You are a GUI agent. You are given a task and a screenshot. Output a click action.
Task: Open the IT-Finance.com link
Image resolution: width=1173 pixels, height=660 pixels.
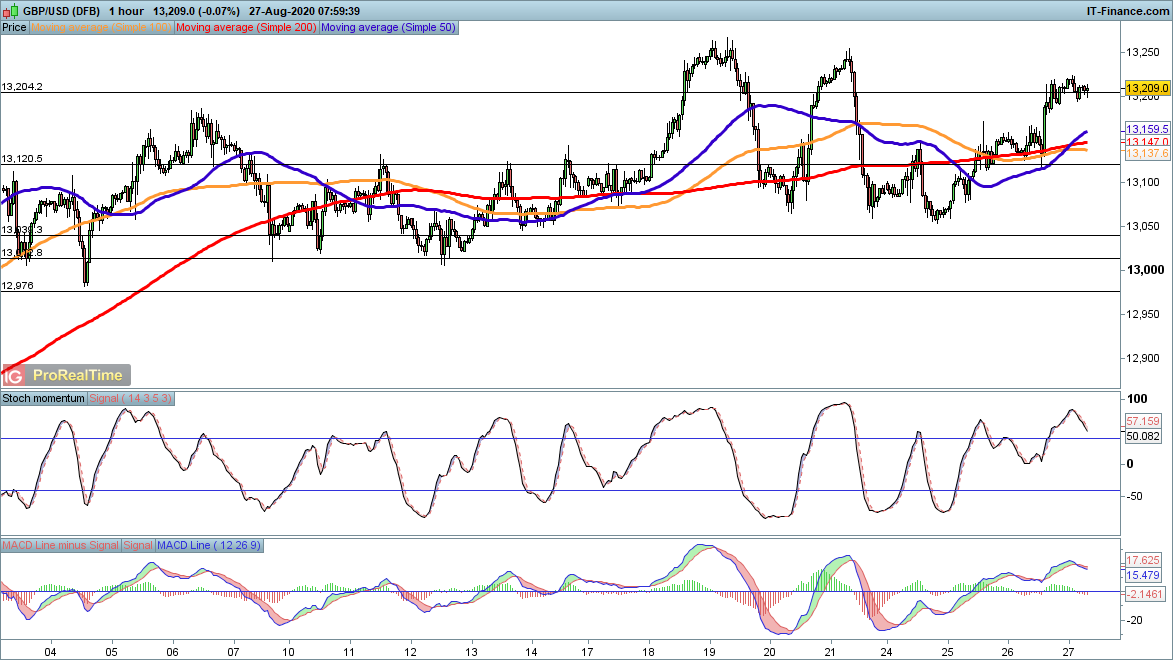coord(1127,11)
